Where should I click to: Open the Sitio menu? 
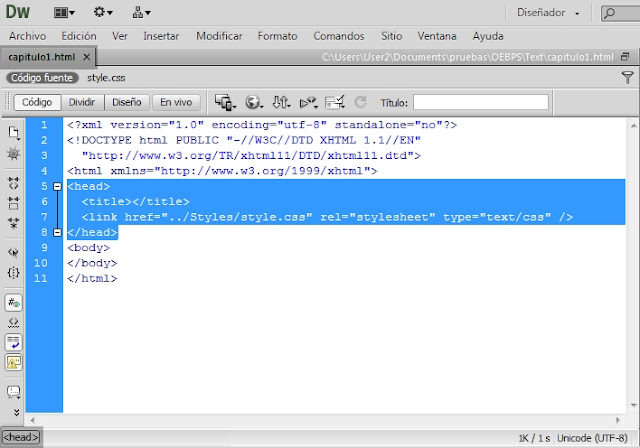[391, 36]
